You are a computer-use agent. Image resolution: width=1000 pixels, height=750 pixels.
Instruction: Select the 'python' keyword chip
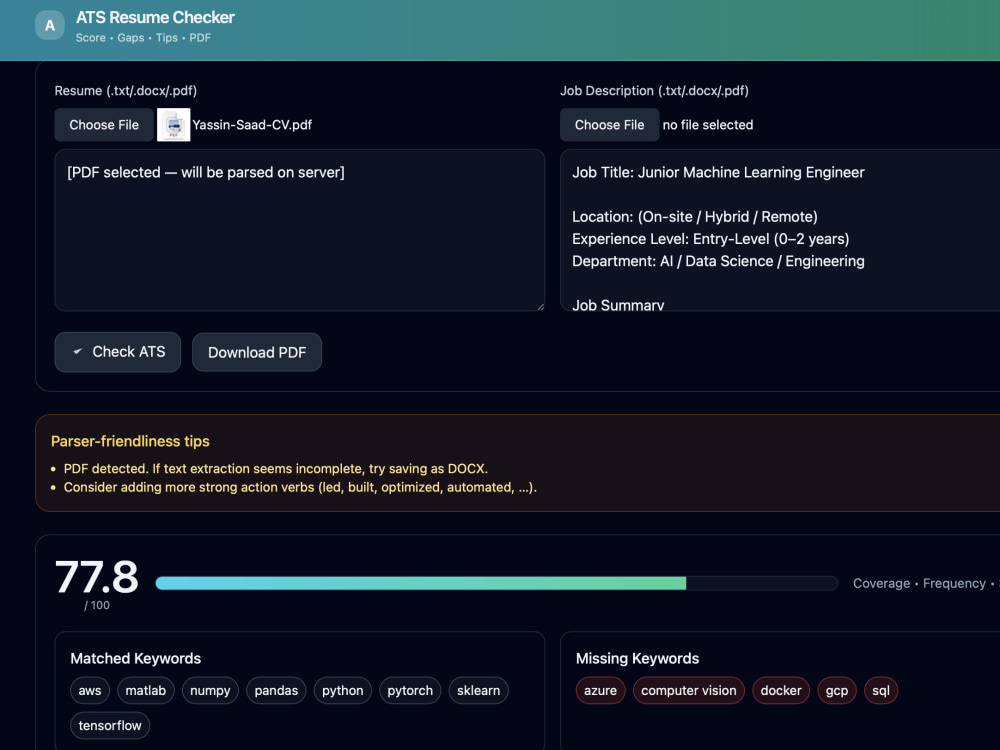click(342, 691)
